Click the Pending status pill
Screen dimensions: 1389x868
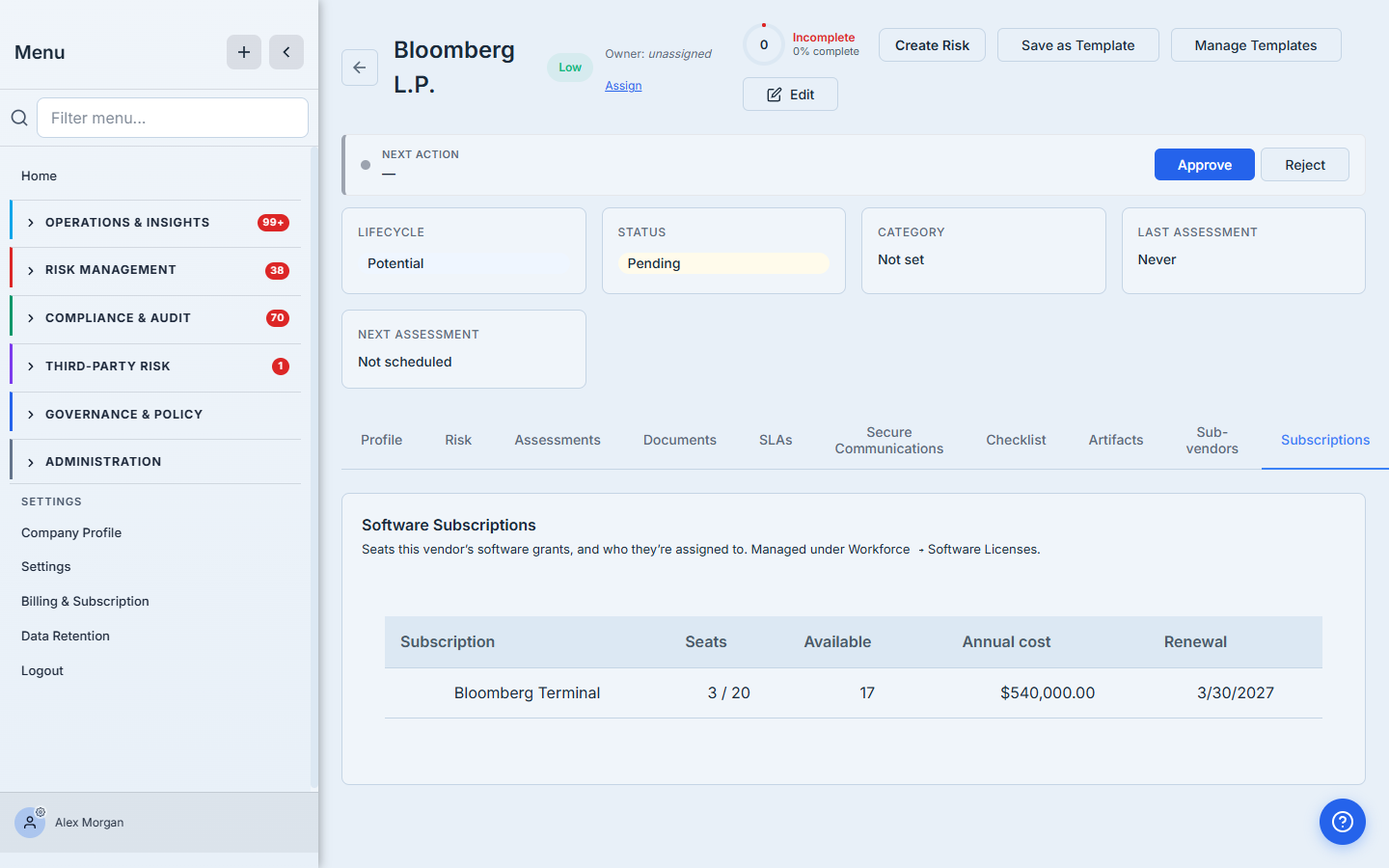pyautogui.click(x=723, y=263)
